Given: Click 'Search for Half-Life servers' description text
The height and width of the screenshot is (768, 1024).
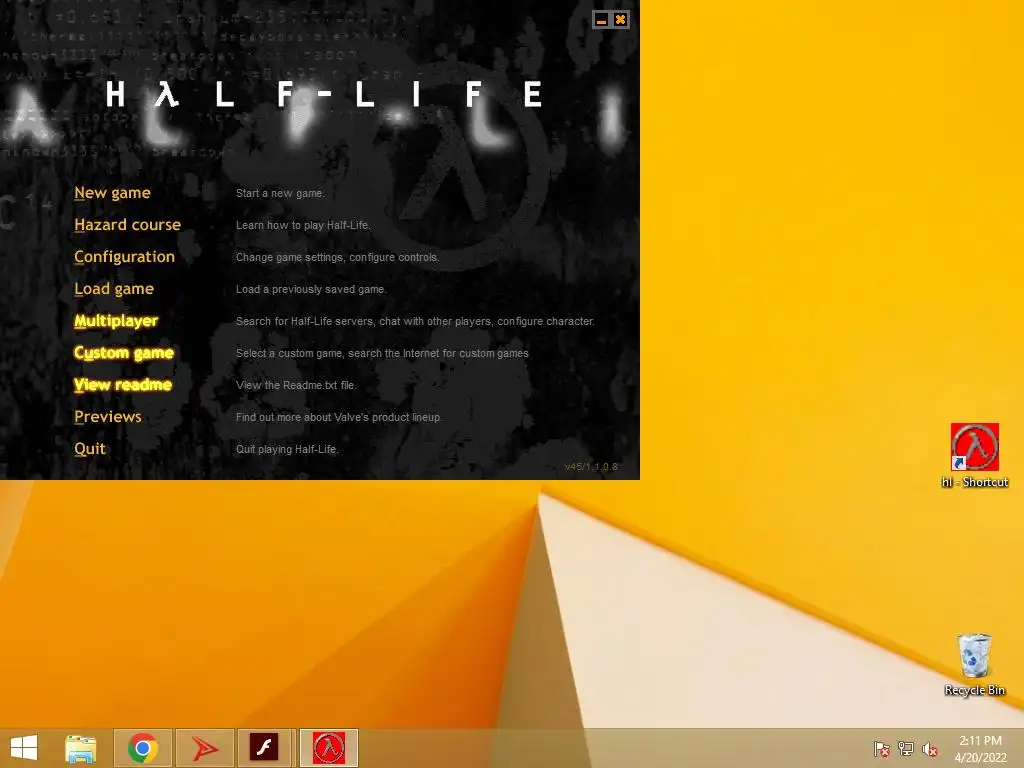Looking at the screenshot, I should point(415,321).
